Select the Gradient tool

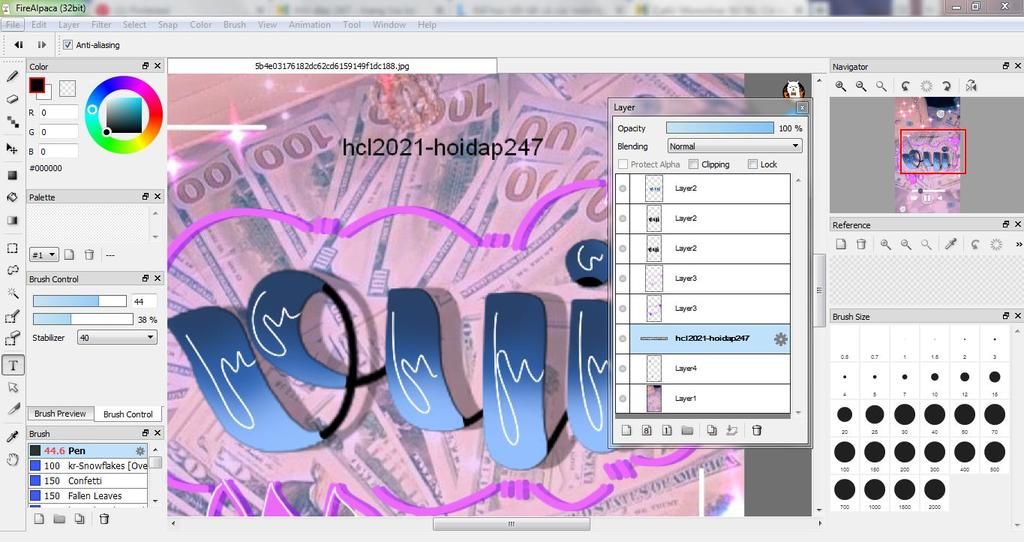[12, 220]
